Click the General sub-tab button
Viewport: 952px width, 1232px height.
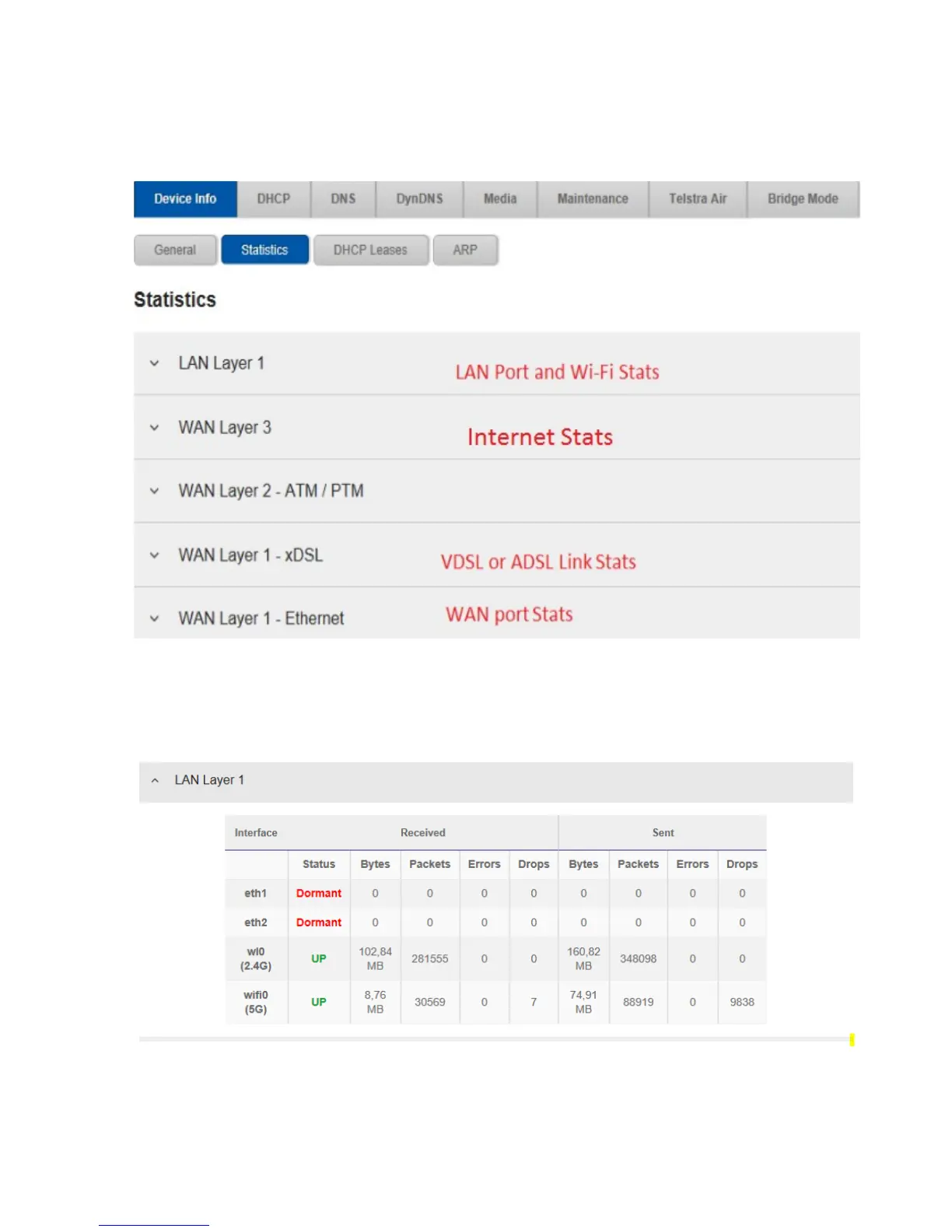tap(175, 250)
